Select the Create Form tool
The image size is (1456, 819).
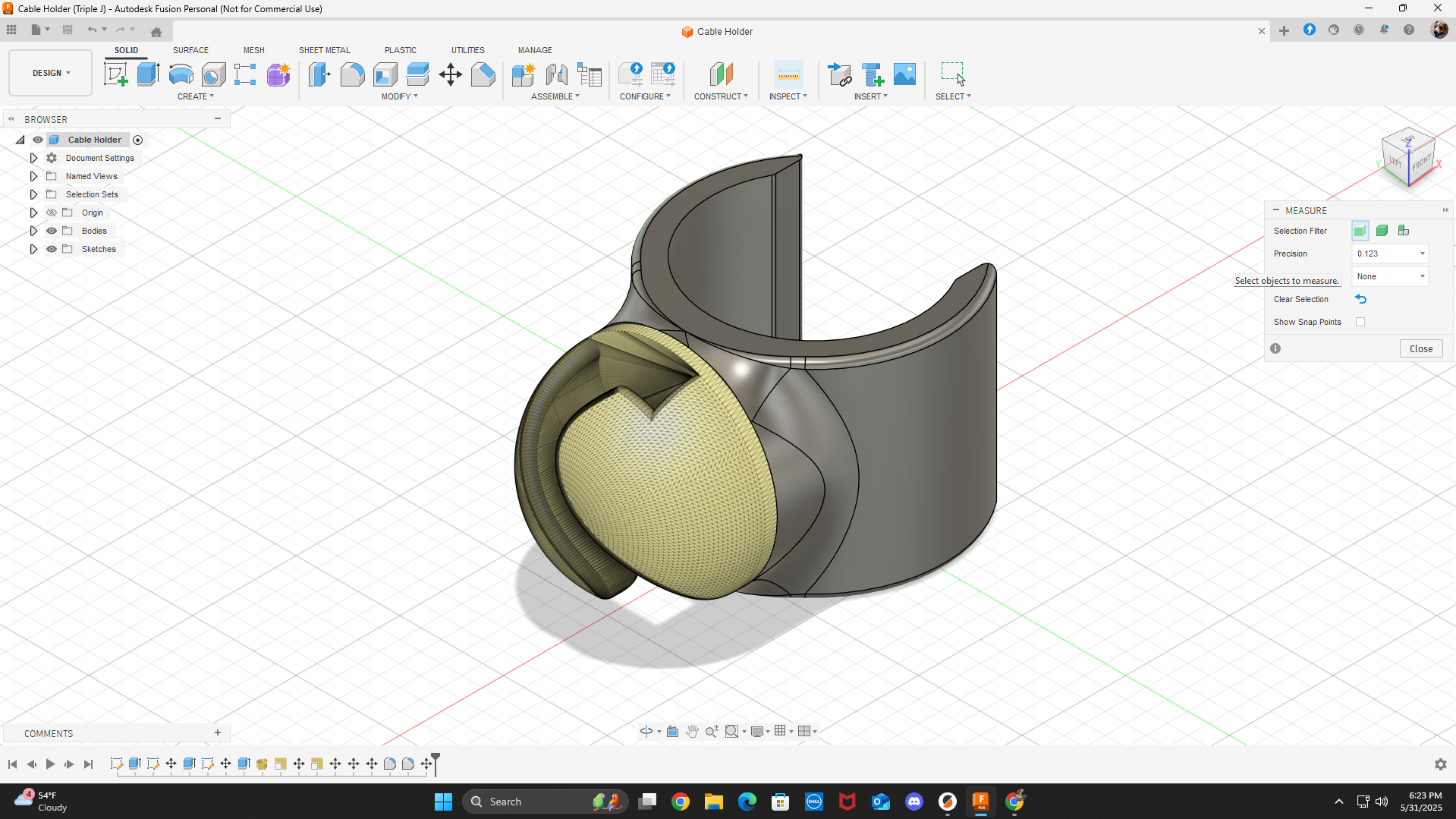coord(278,74)
